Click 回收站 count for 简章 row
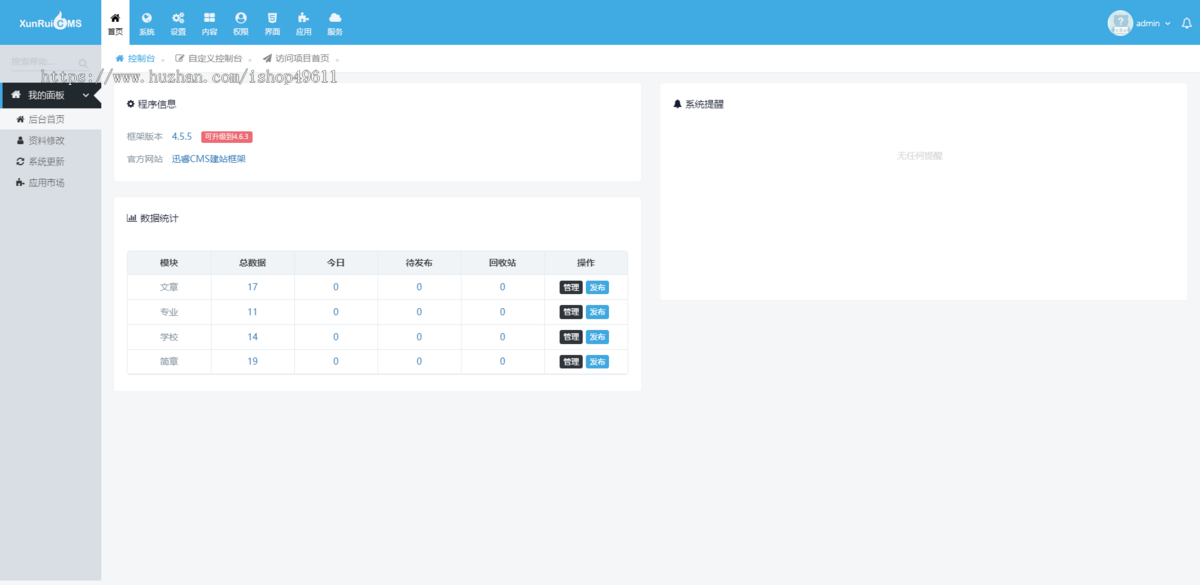The image size is (1200, 585). (502, 362)
